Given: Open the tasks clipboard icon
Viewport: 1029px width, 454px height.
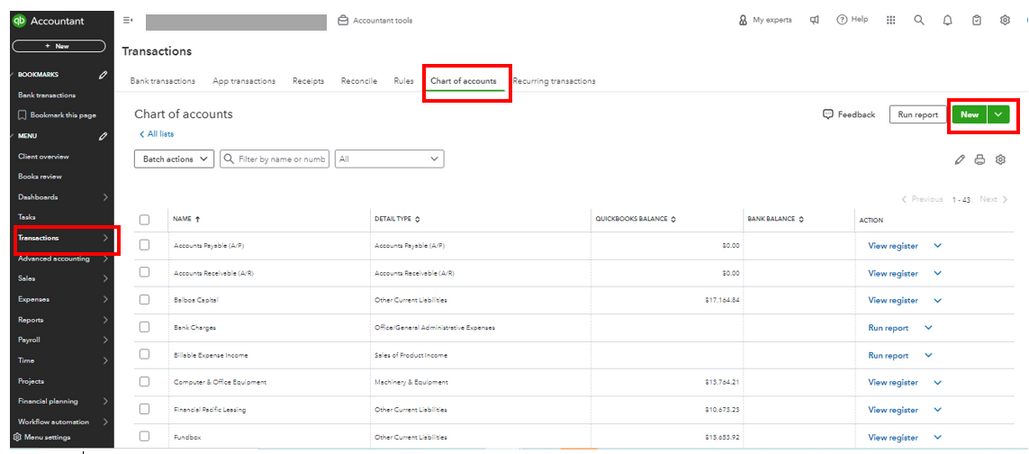Looking at the screenshot, I should tap(976, 20).
